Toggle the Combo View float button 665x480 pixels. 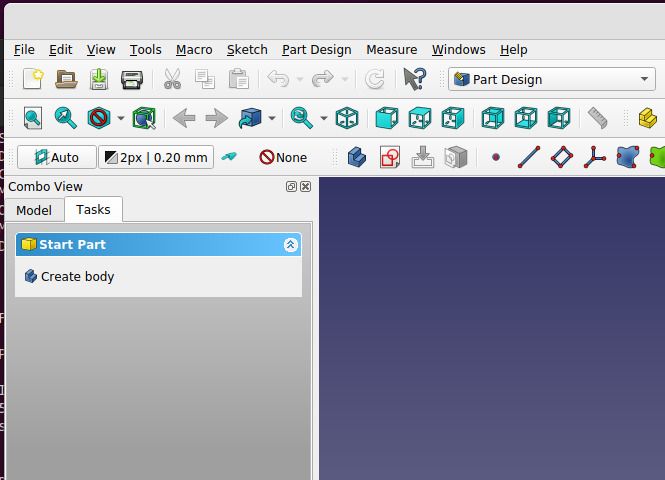click(291, 187)
